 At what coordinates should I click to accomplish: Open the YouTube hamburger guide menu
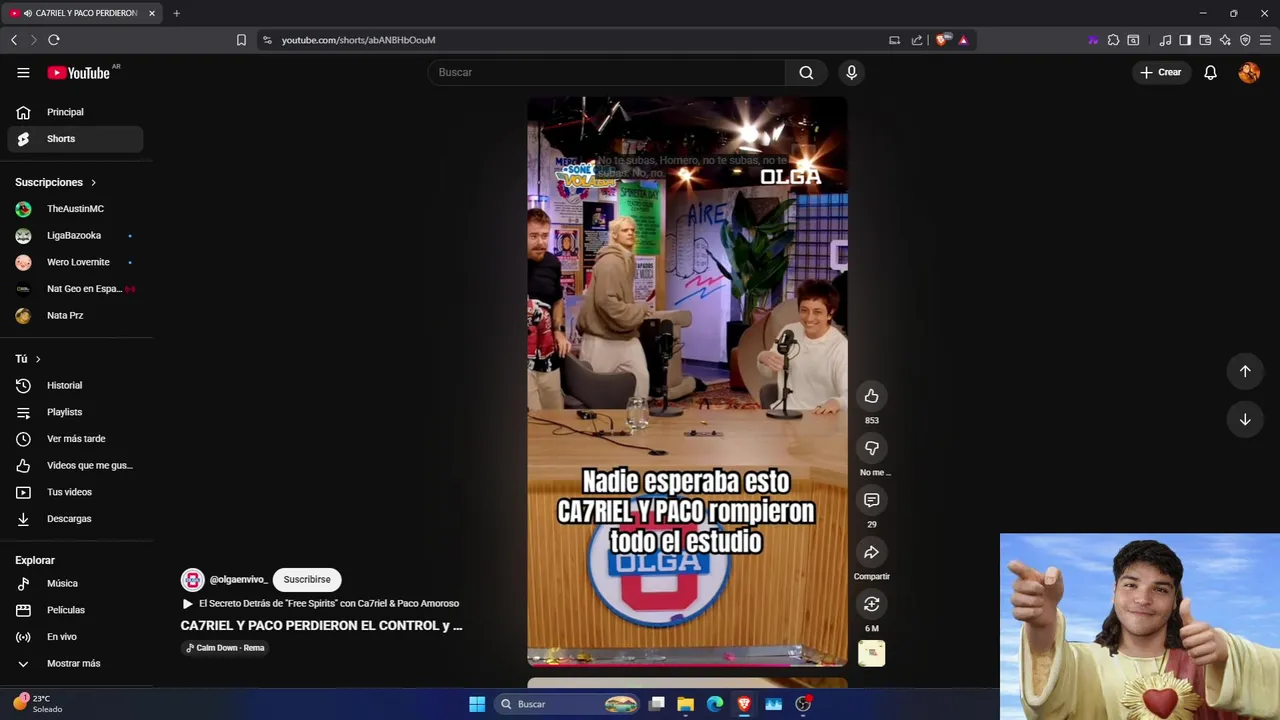pos(23,72)
